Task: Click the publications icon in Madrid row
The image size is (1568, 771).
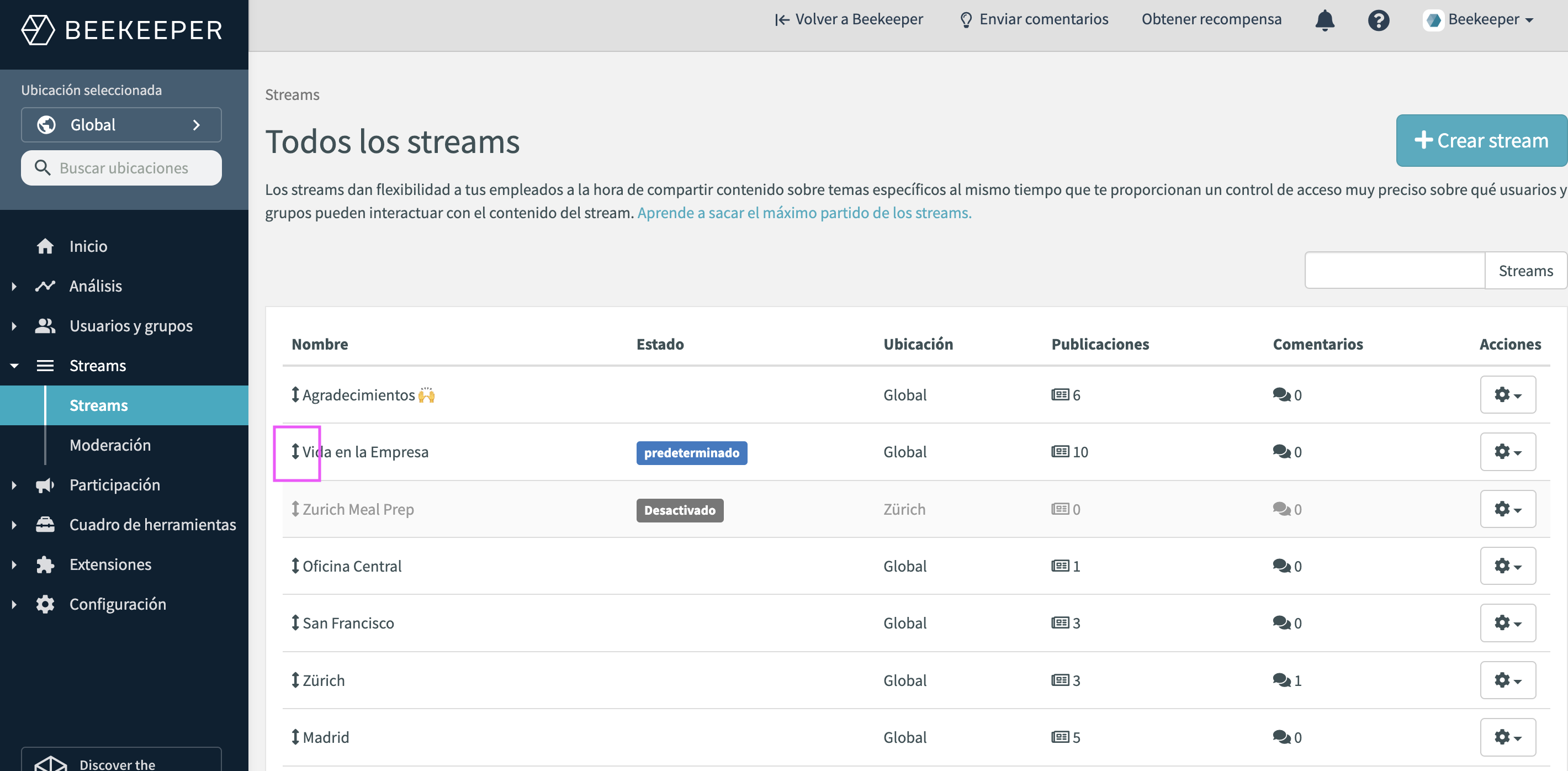Action: click(1060, 737)
